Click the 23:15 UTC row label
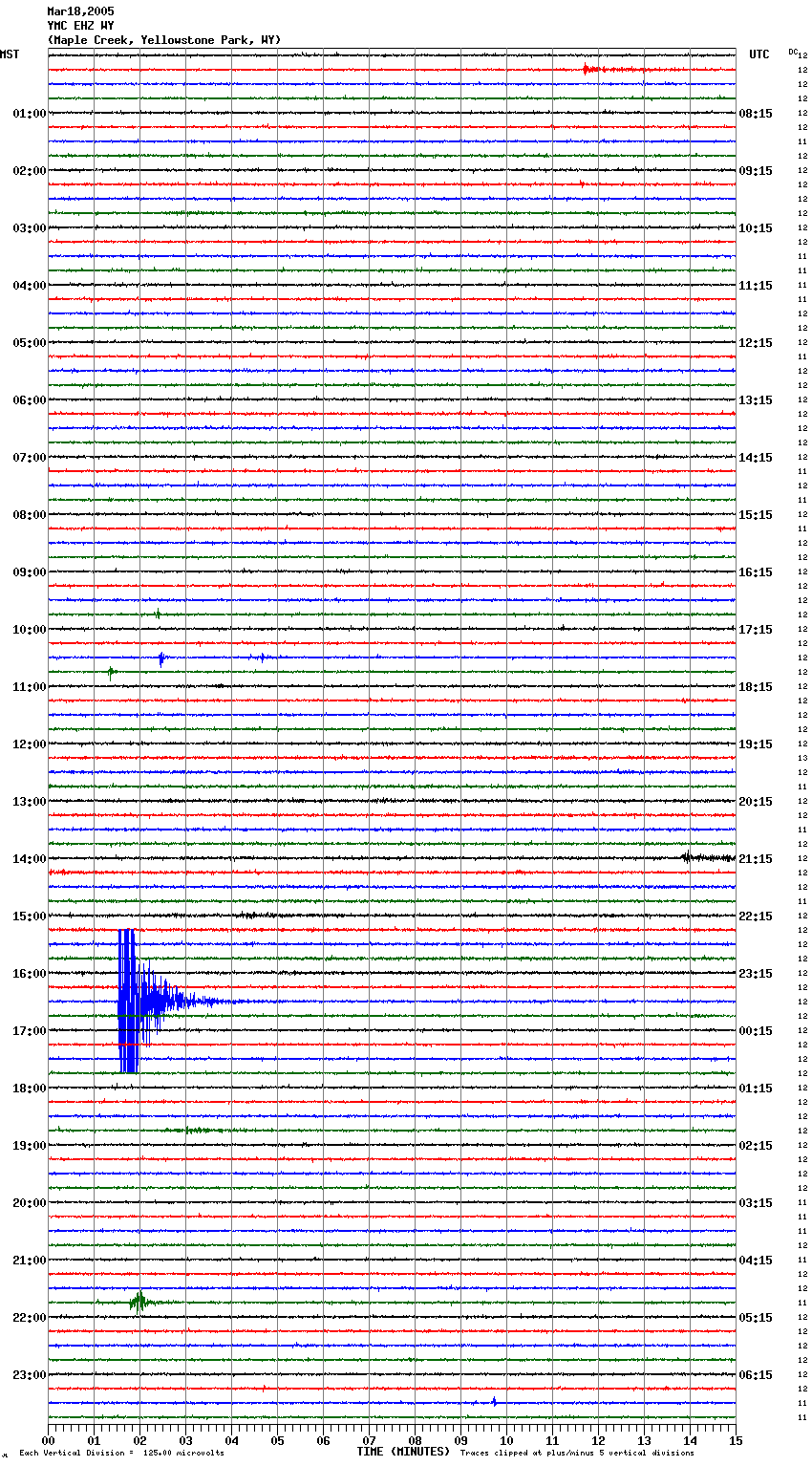Screen dimensions: 812x1466 [756, 974]
